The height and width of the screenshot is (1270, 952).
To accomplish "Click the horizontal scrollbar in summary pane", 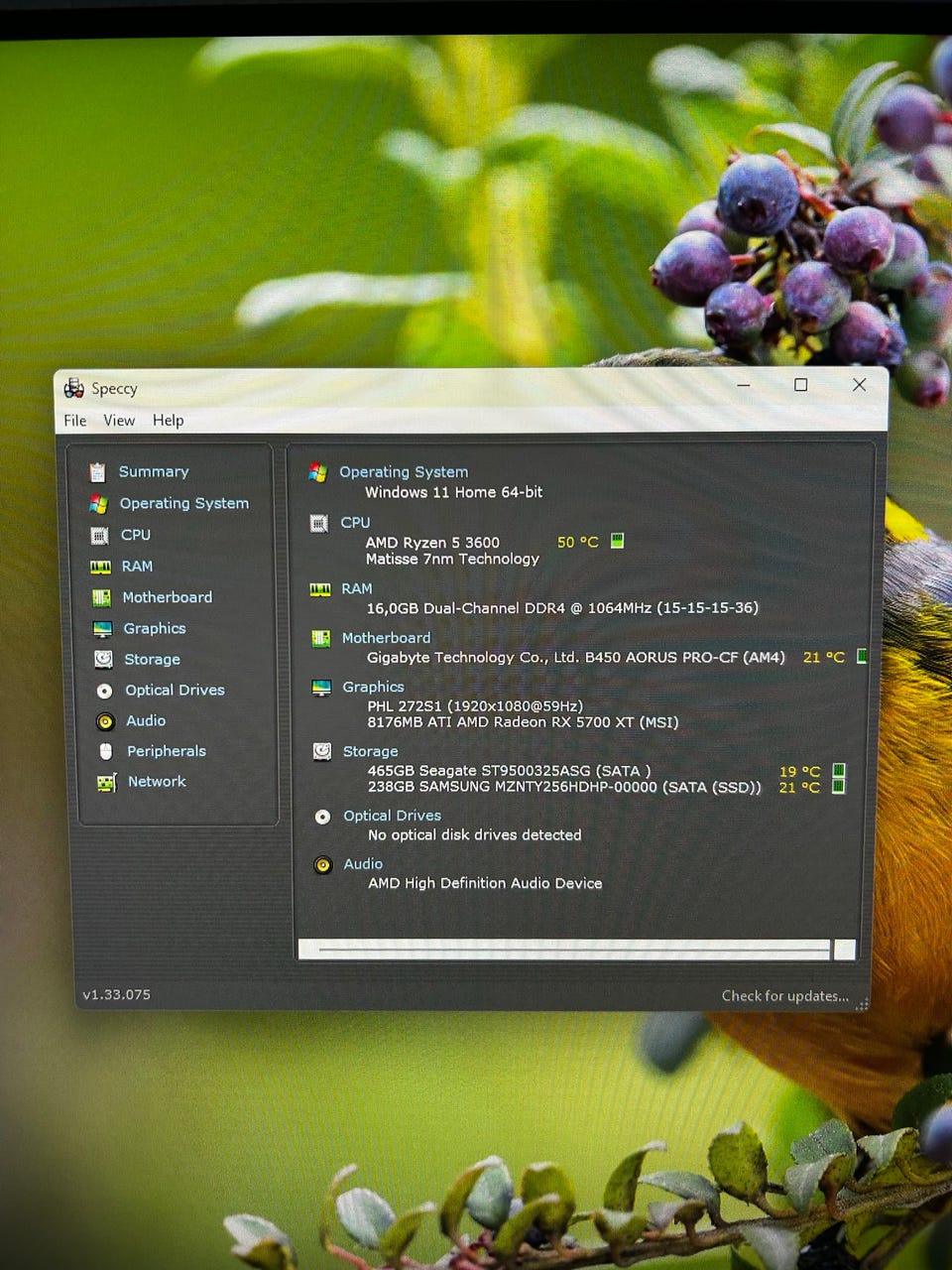I will (577, 950).
